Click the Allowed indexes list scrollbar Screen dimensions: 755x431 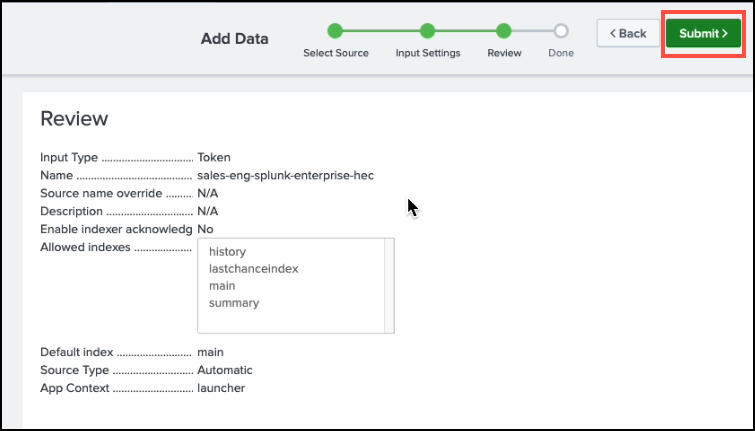(x=390, y=285)
